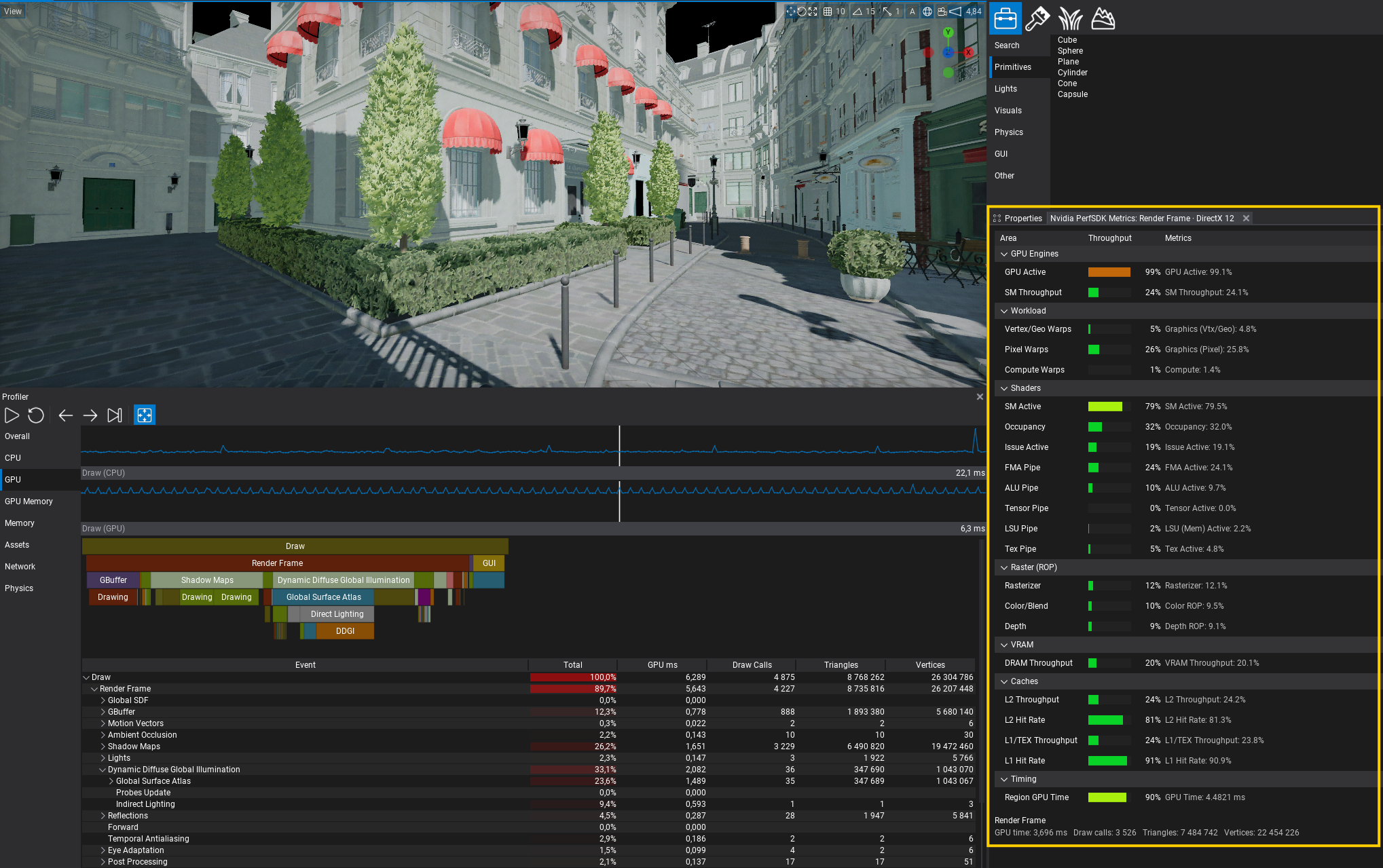1383x868 pixels.
Task: Open the Toolbox spawn tab
Action: click(x=1006, y=18)
